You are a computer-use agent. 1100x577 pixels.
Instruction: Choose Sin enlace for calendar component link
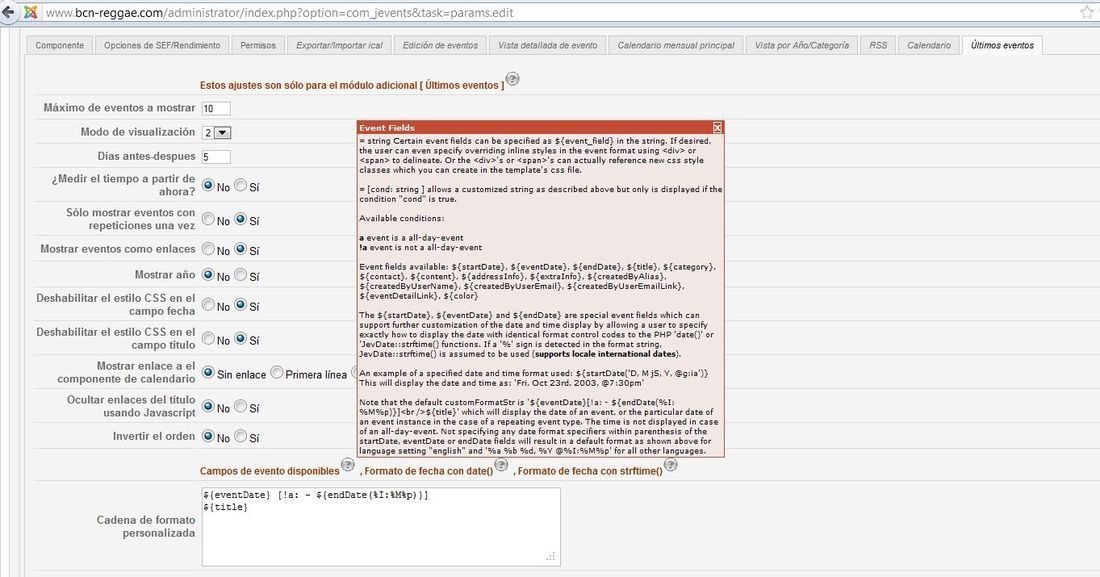pyautogui.click(x=208, y=372)
